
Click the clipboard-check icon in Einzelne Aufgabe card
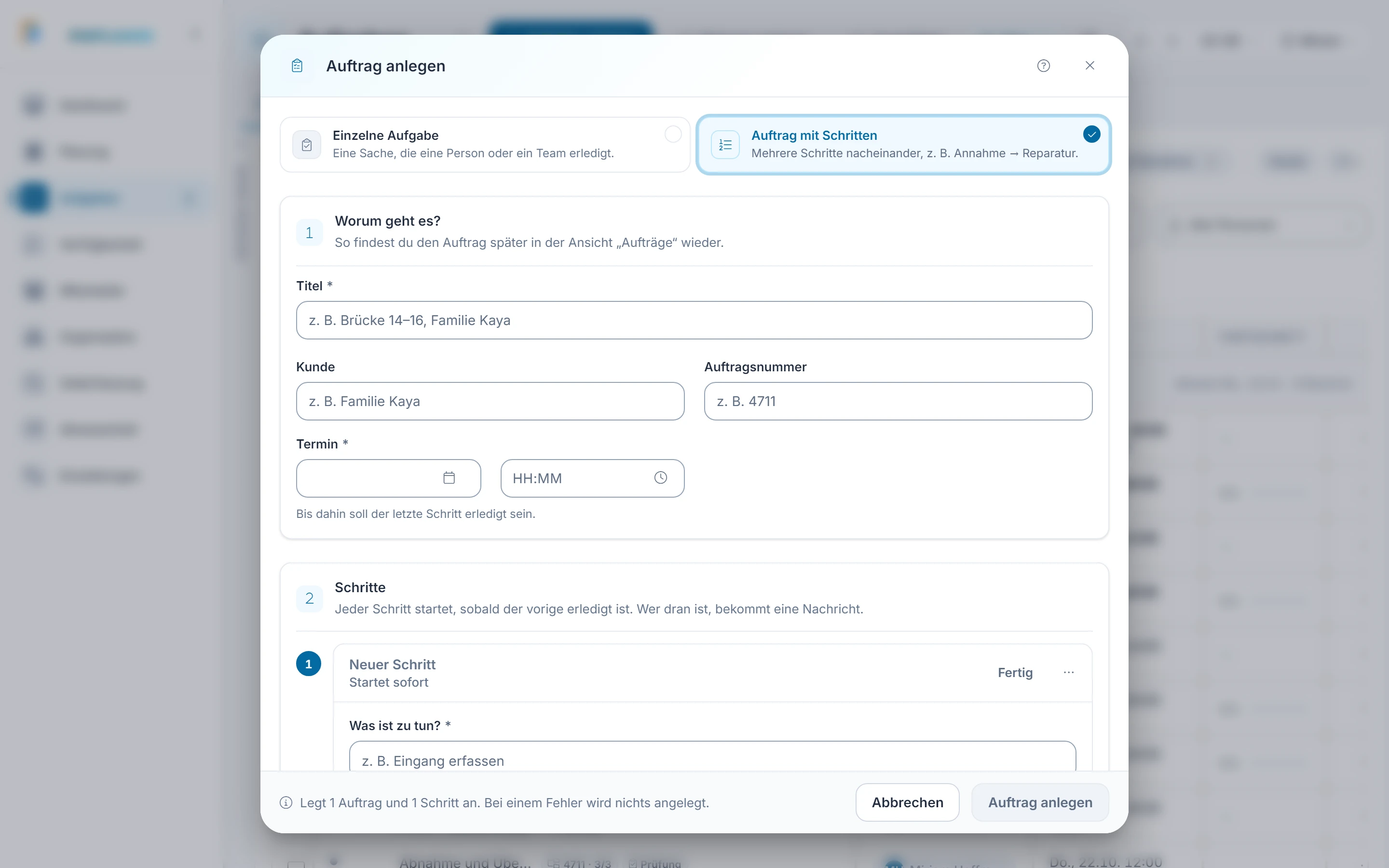point(307,145)
